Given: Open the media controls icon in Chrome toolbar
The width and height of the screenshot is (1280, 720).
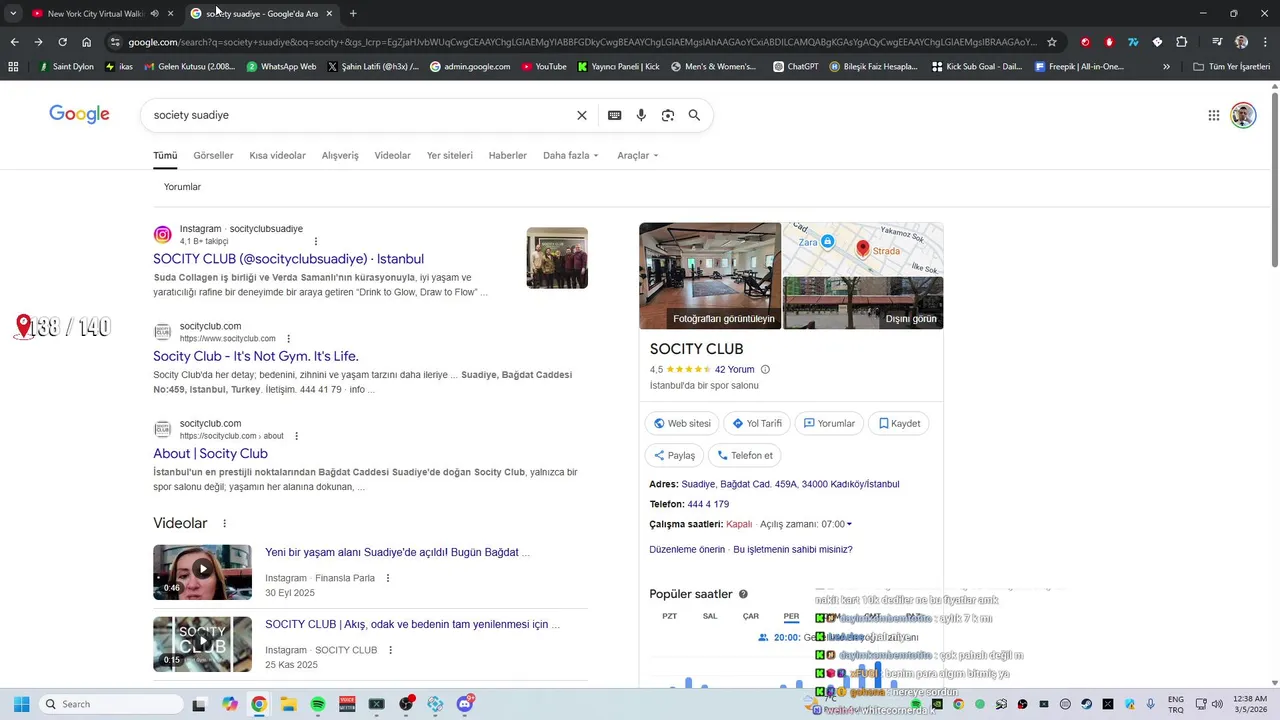Looking at the screenshot, I should pyautogui.click(x=1217, y=42).
